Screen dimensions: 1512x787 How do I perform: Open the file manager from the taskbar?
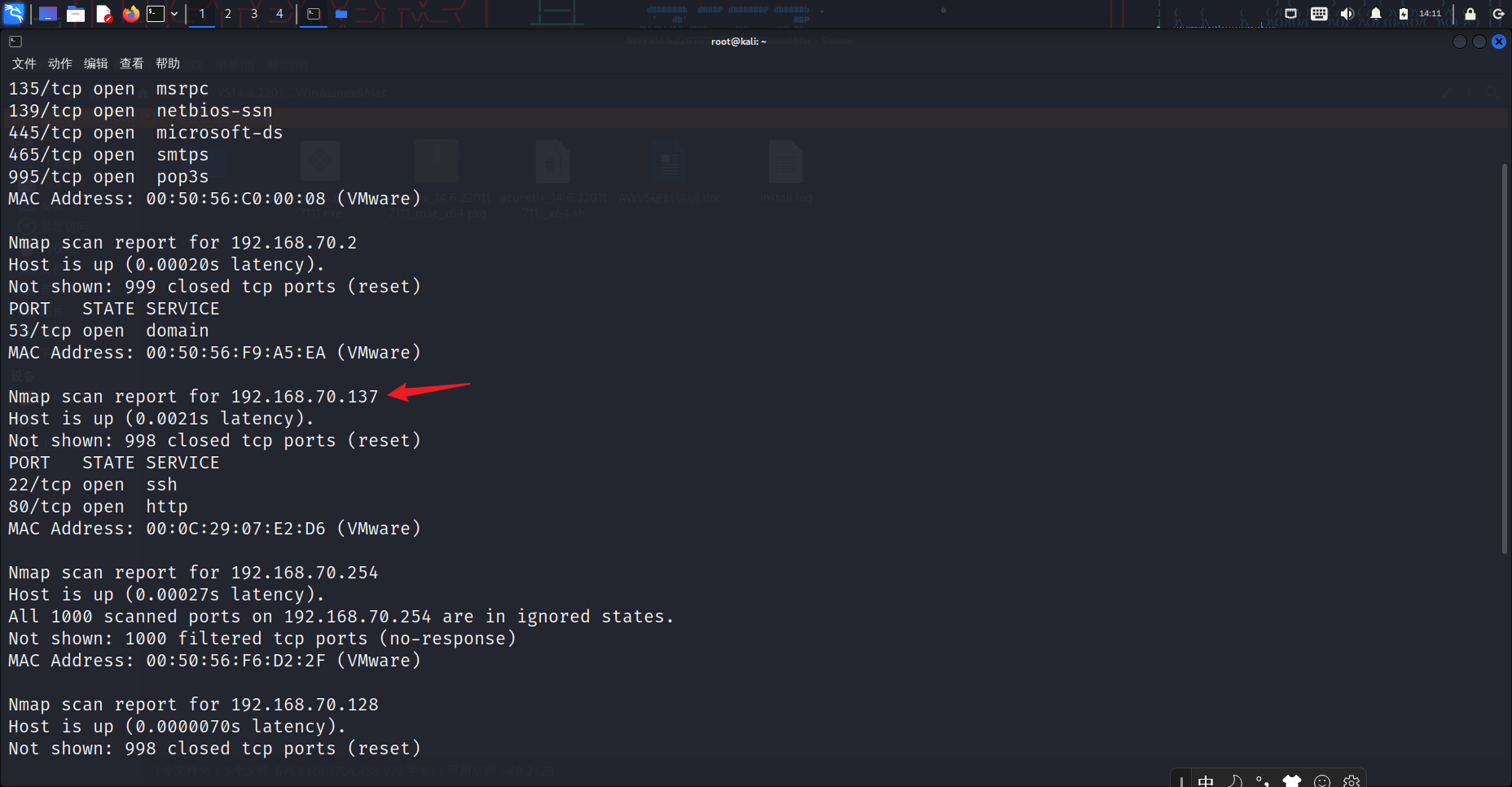(76, 14)
